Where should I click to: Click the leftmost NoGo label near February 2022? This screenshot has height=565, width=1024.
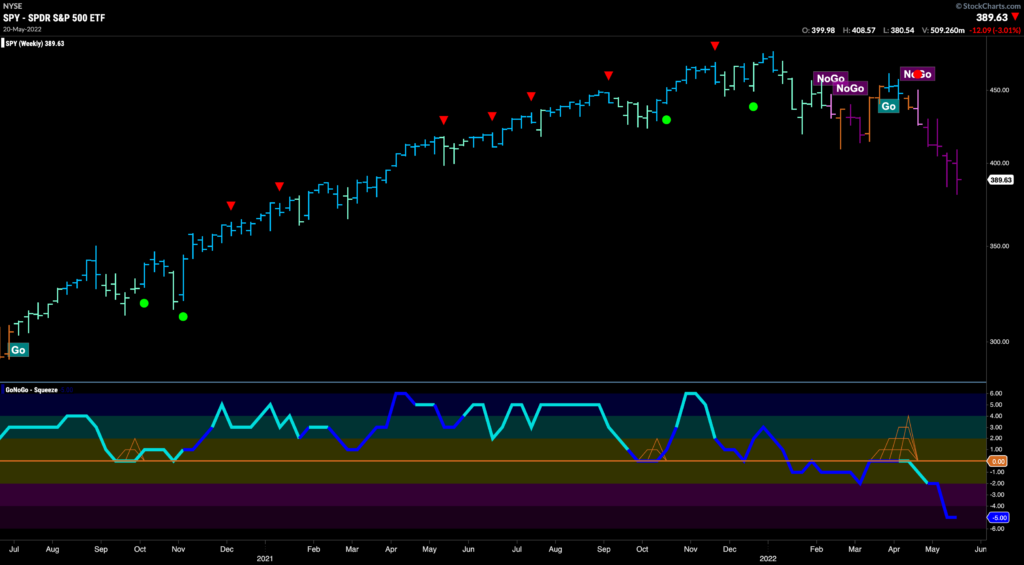[x=830, y=78]
